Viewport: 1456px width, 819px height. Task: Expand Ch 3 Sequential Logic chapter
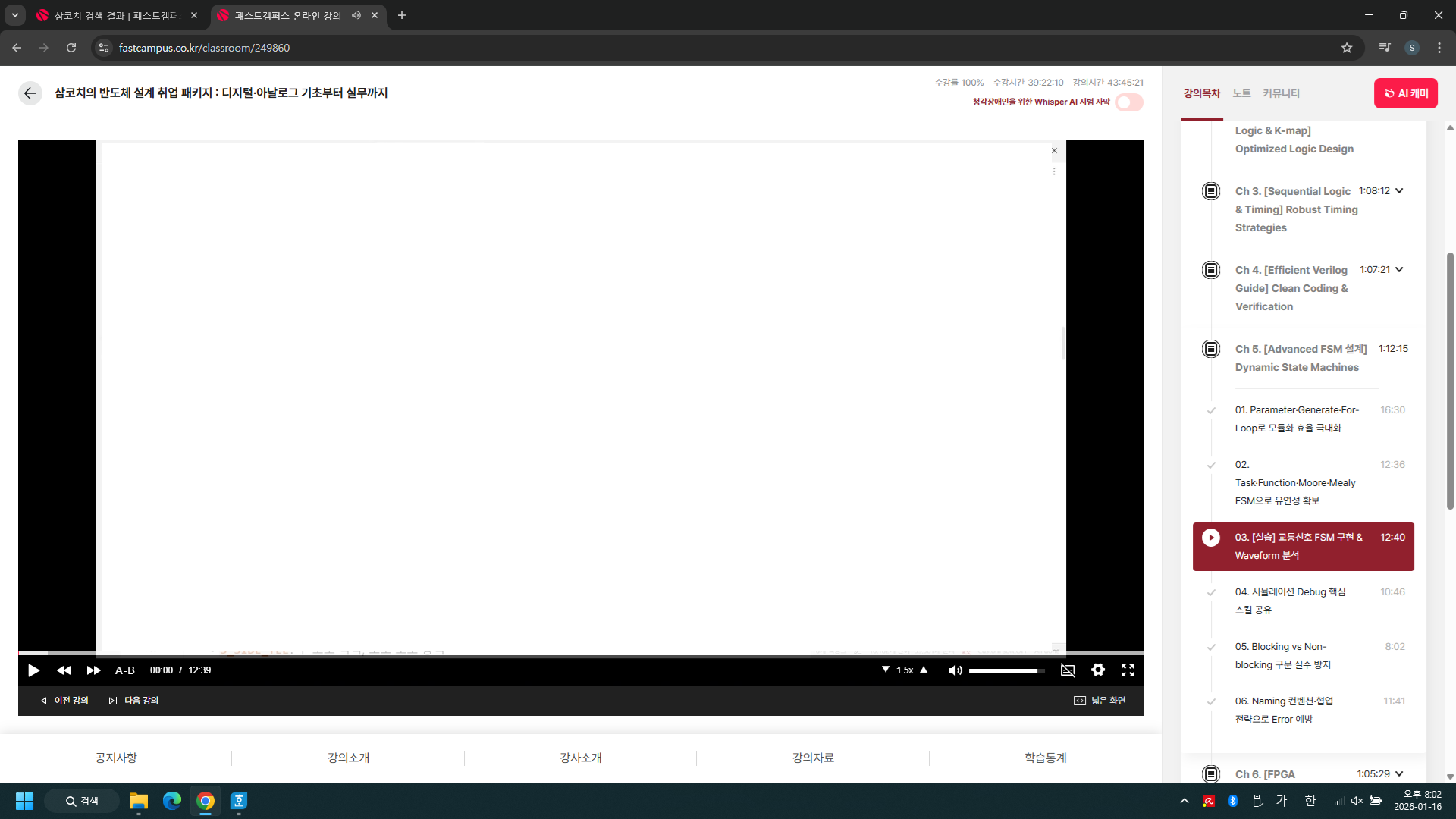(x=1399, y=191)
